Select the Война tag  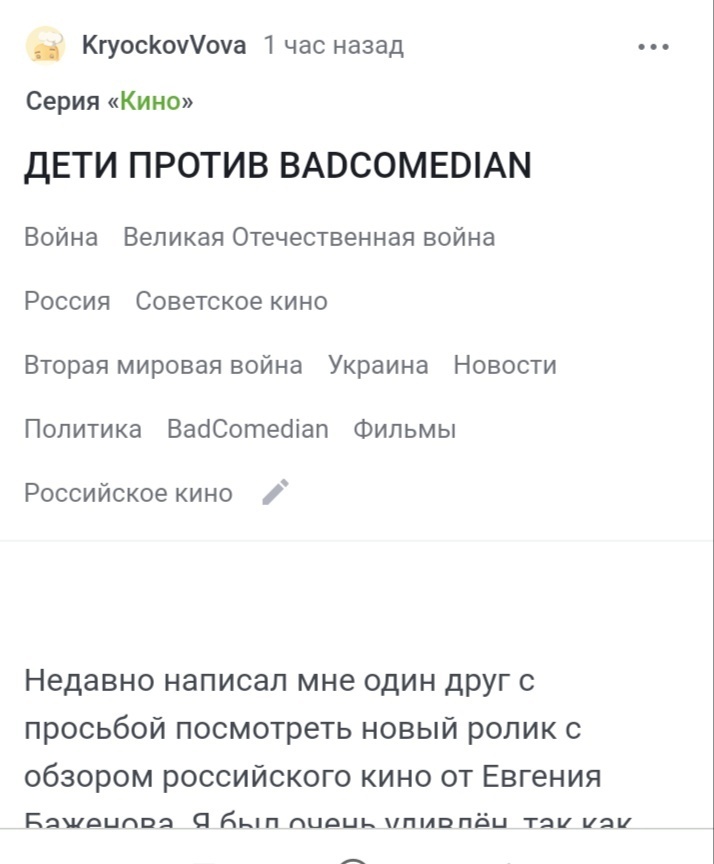(x=61, y=237)
